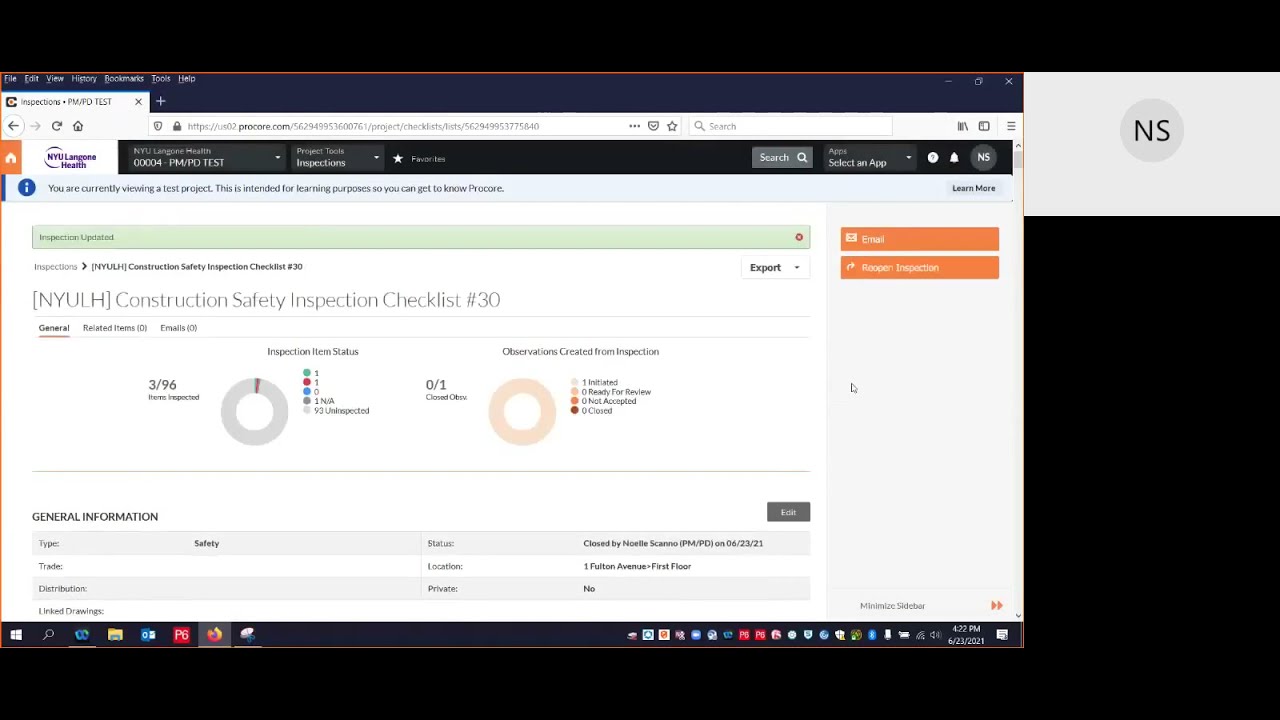
Task: Click the Firefox back arrow
Action: 13,126
